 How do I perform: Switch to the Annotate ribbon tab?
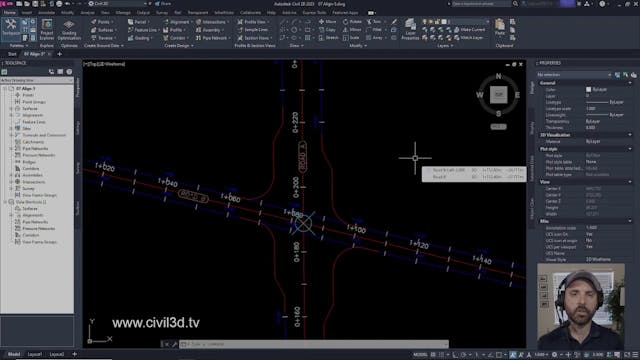46,13
